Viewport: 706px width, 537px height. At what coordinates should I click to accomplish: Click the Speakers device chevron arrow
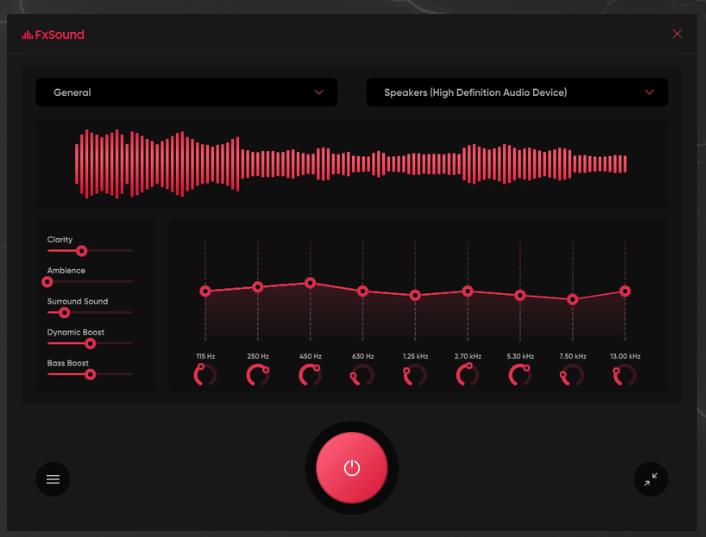649,92
